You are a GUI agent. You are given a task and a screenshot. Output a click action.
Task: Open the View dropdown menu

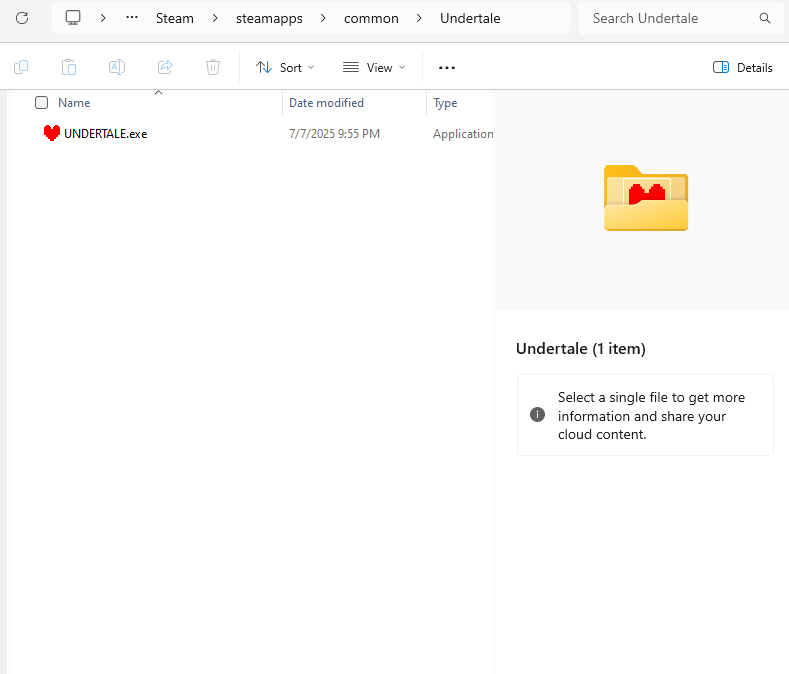click(374, 67)
